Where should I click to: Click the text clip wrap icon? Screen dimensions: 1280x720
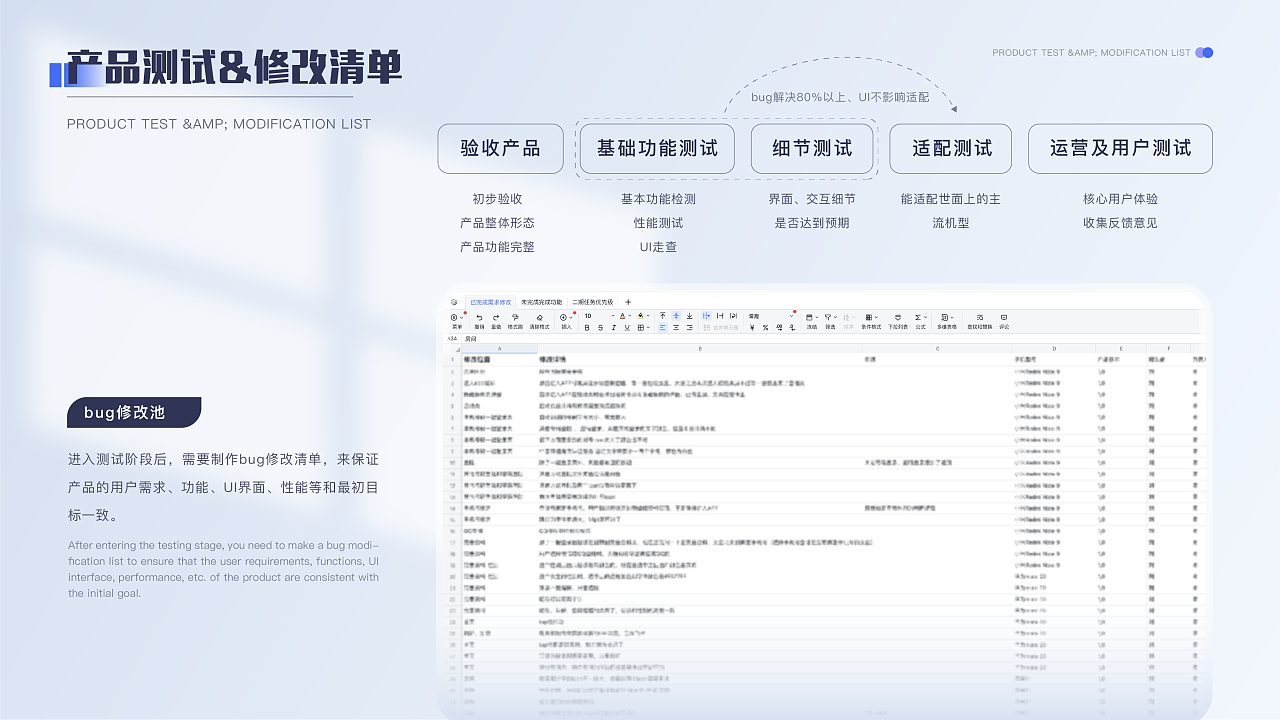point(720,316)
